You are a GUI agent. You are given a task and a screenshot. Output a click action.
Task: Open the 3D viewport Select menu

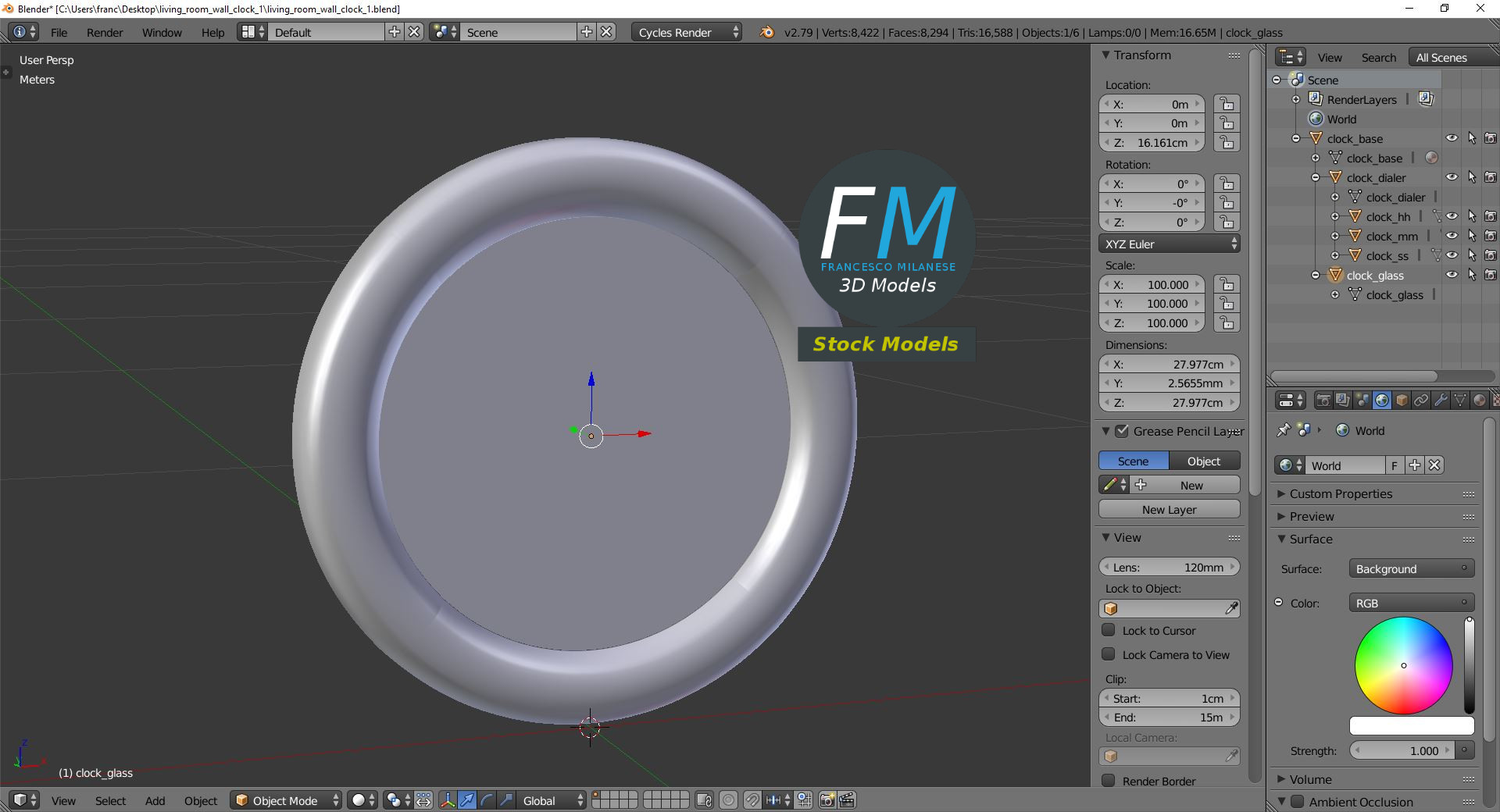tap(110, 801)
